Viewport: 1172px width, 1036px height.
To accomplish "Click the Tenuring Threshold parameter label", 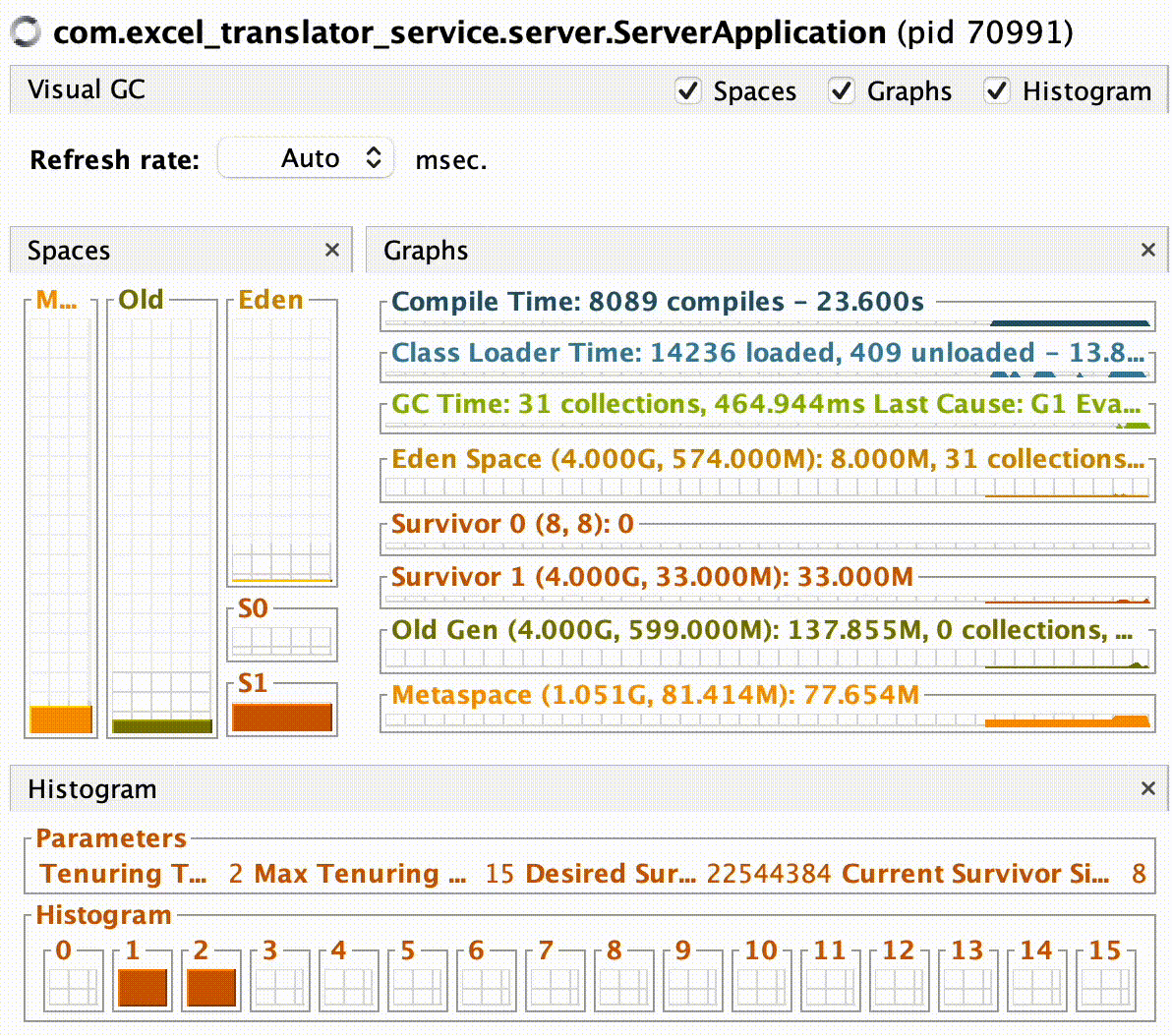I will point(123,873).
